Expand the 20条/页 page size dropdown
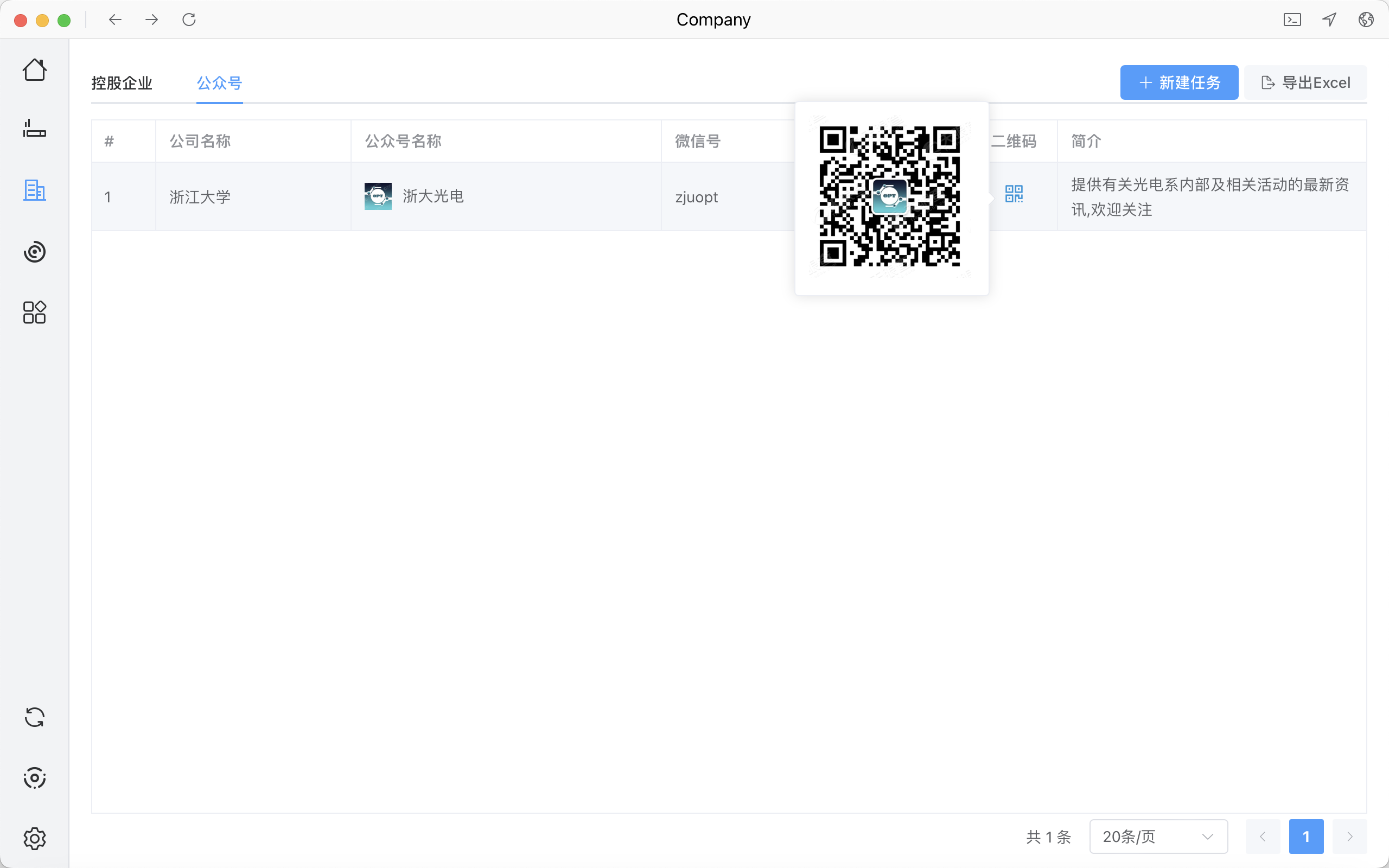 [x=1158, y=837]
